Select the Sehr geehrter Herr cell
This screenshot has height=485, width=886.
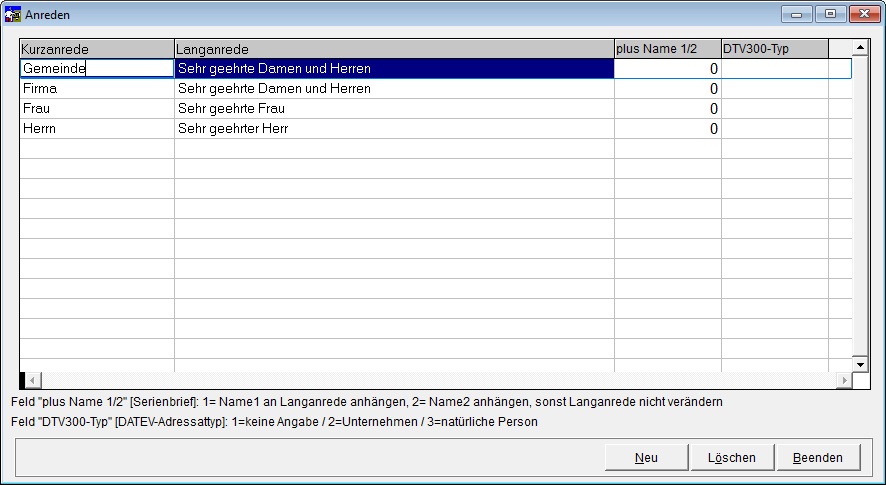(394, 129)
